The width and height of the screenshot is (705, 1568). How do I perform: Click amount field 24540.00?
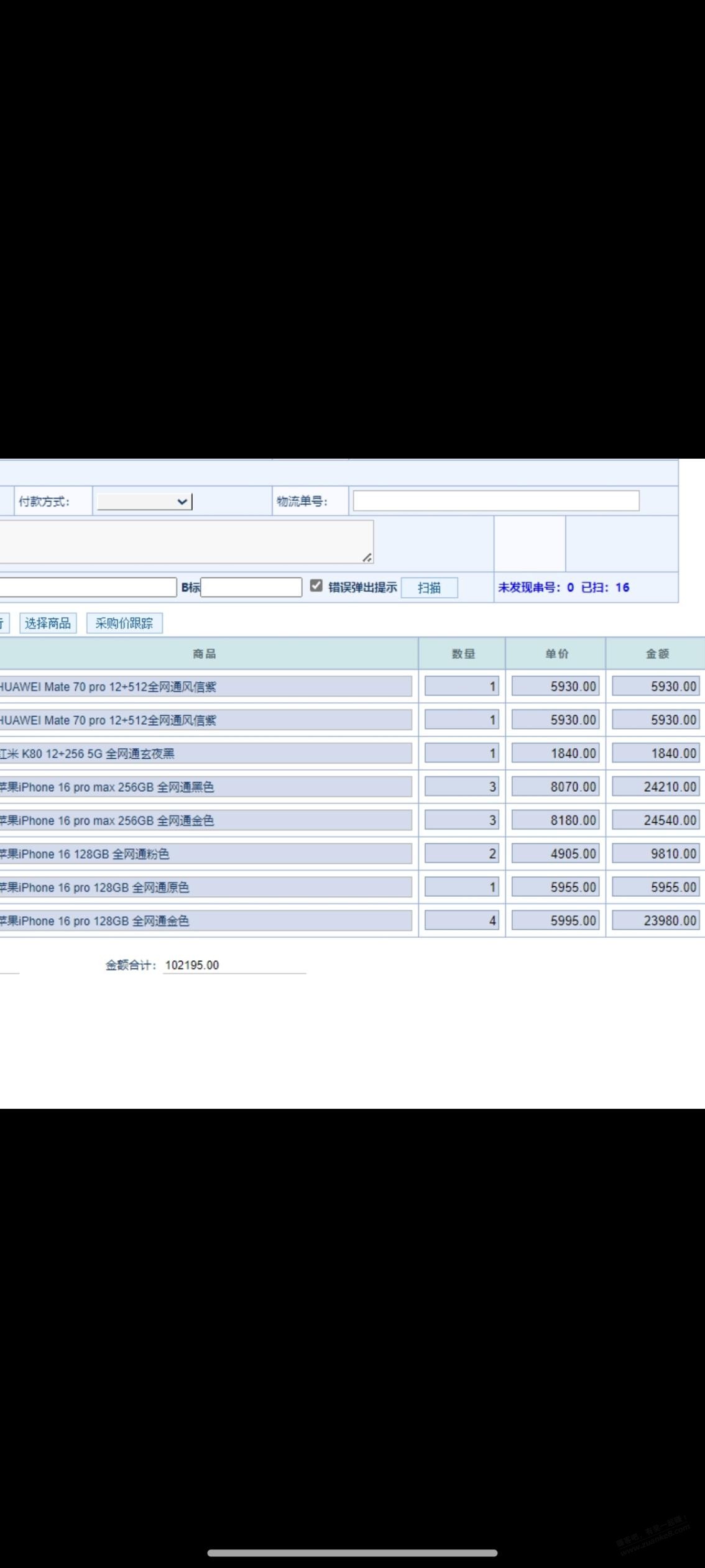(656, 821)
